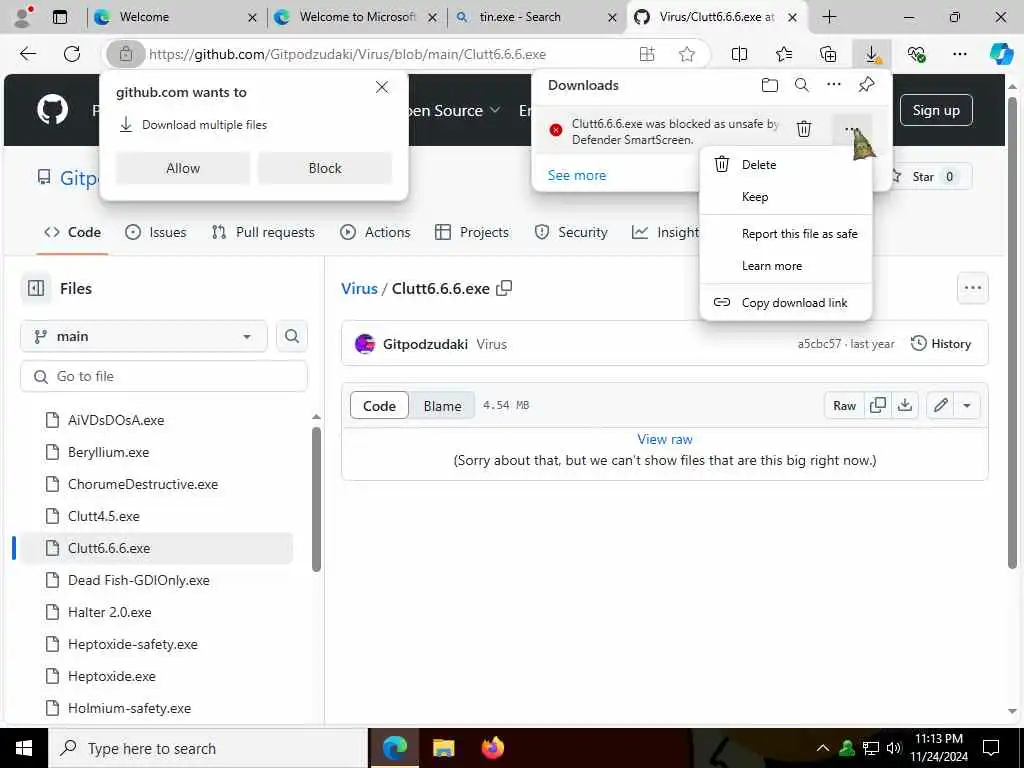
Task: Open the GitHub logo home link
Action: pos(52,110)
